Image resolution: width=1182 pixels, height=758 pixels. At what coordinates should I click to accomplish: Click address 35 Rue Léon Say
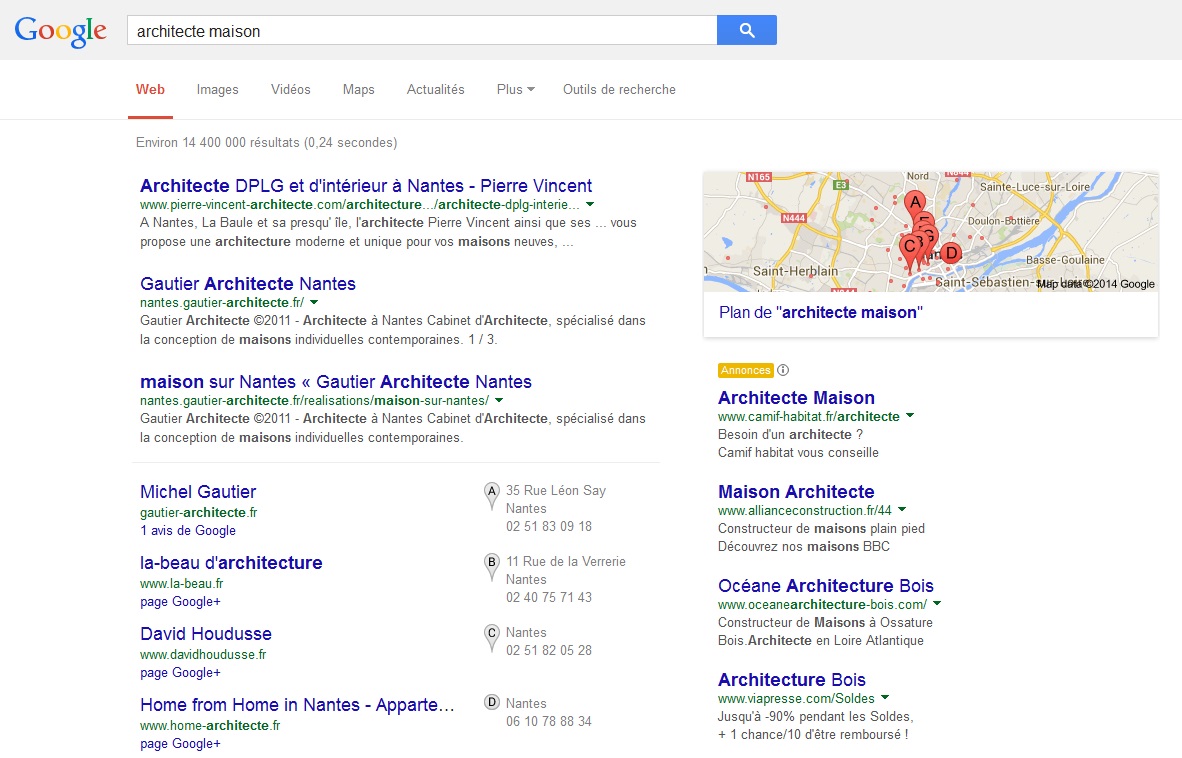click(556, 491)
